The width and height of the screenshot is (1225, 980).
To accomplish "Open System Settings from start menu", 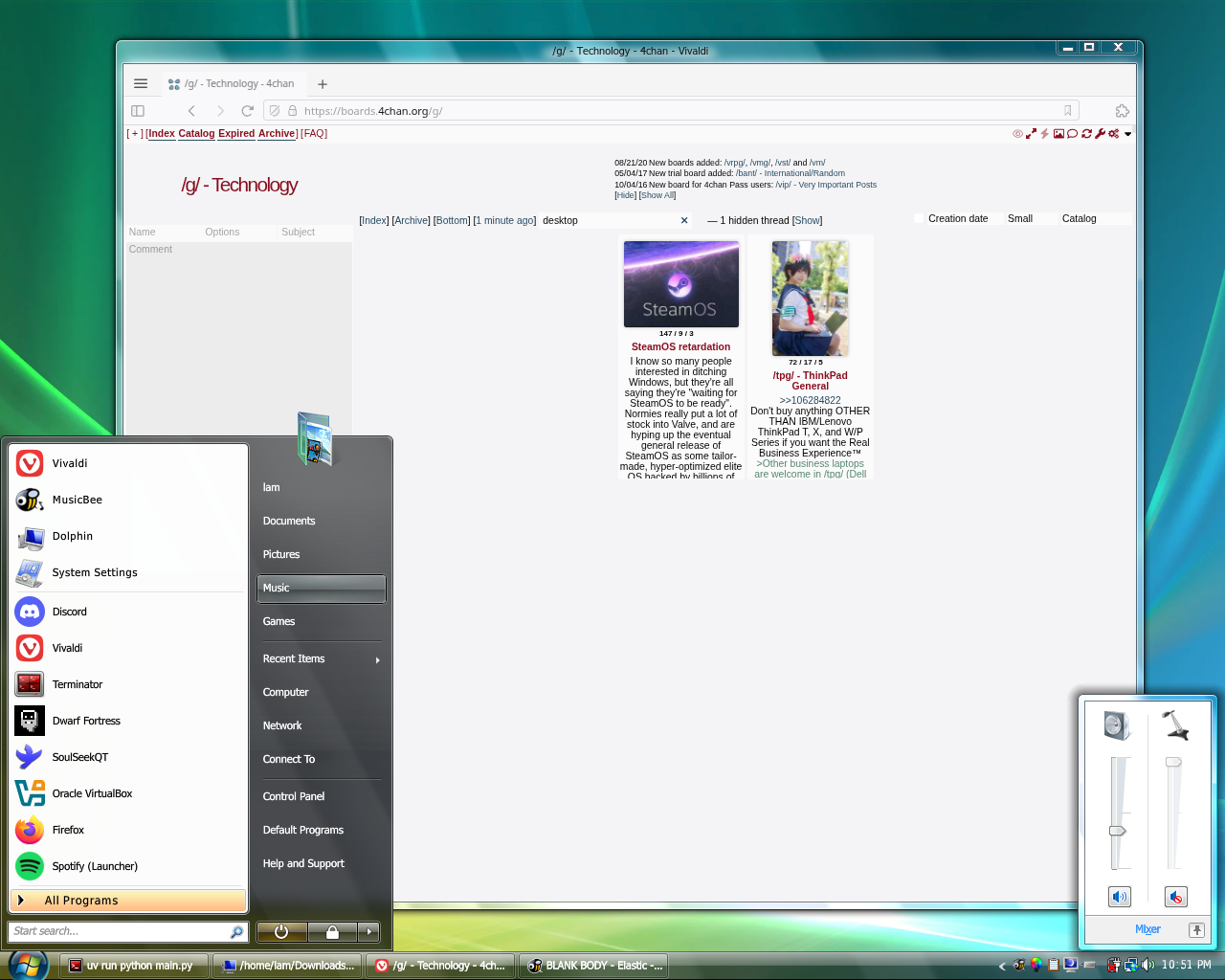I will pos(128,572).
